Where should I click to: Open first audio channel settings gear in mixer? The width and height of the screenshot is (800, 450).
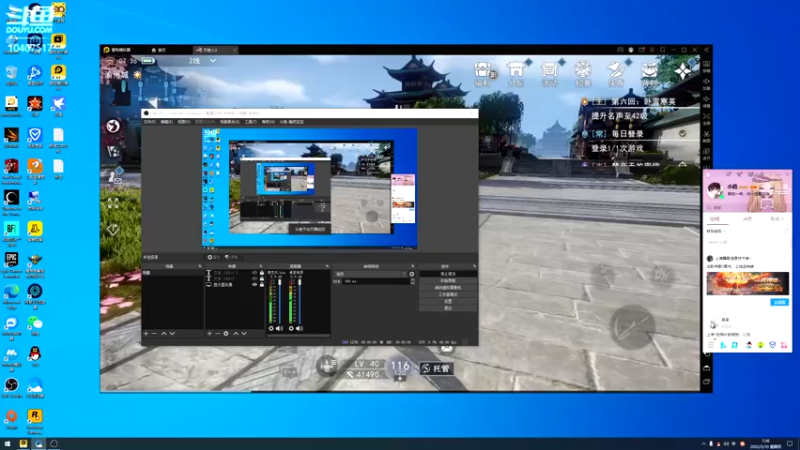pyautogui.click(x=271, y=329)
